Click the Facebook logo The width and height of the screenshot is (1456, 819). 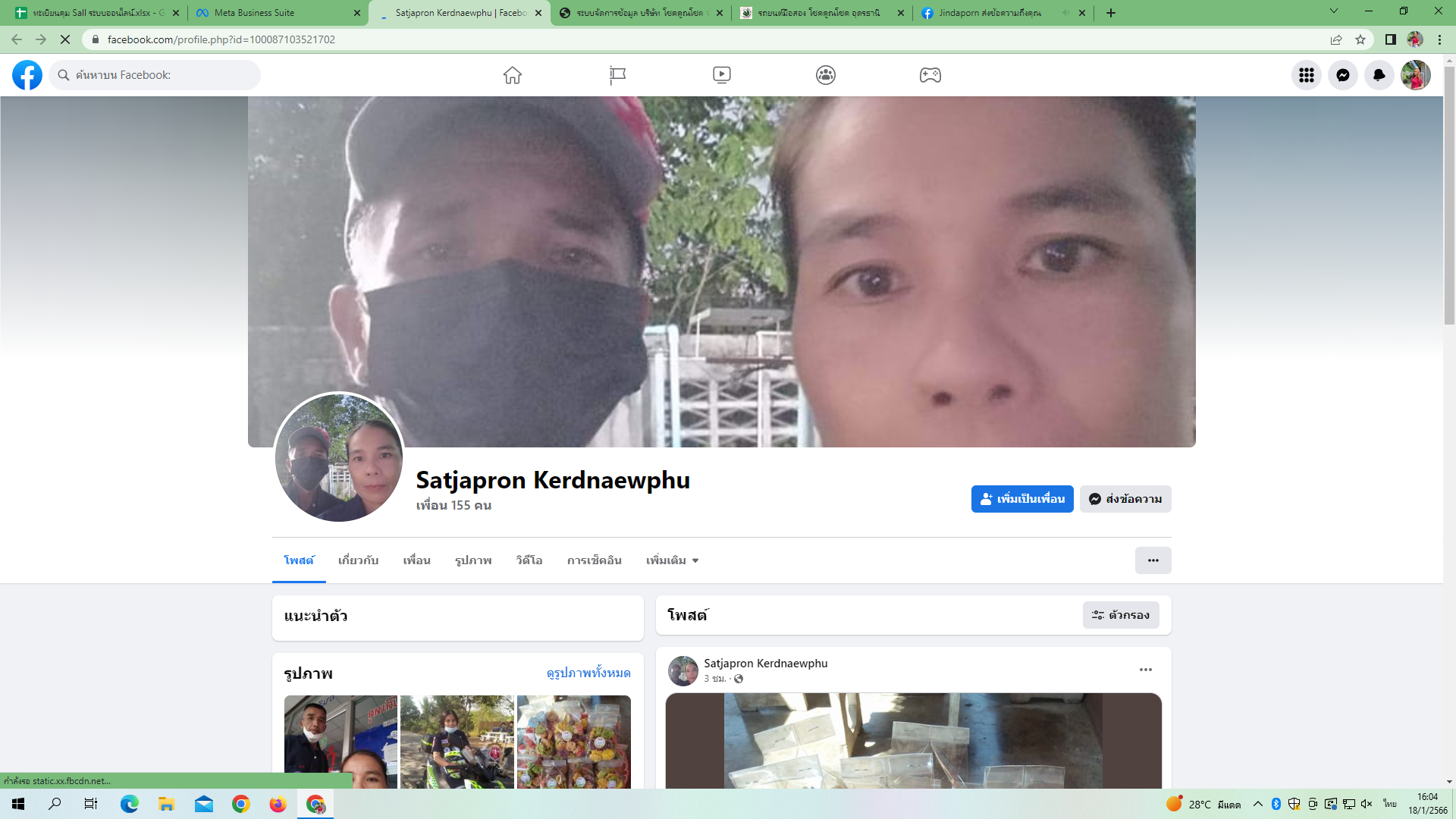click(x=27, y=75)
